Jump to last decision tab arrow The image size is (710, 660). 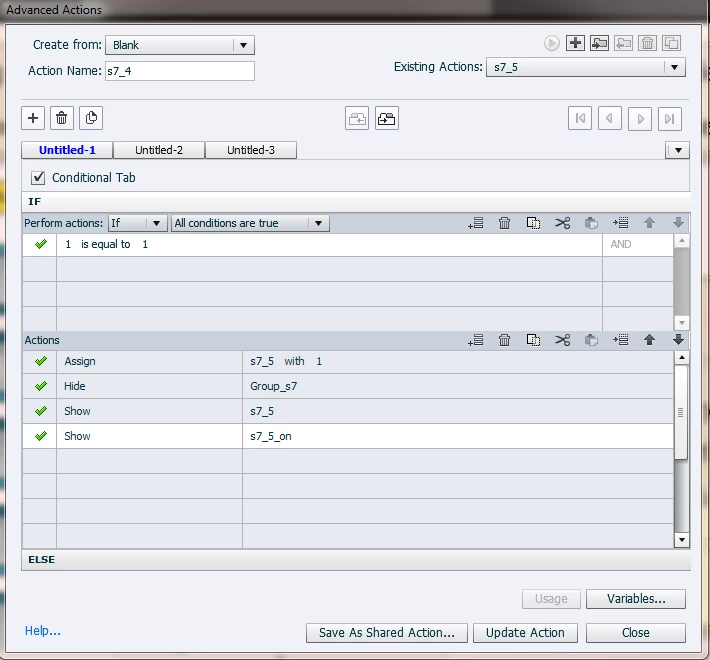670,119
